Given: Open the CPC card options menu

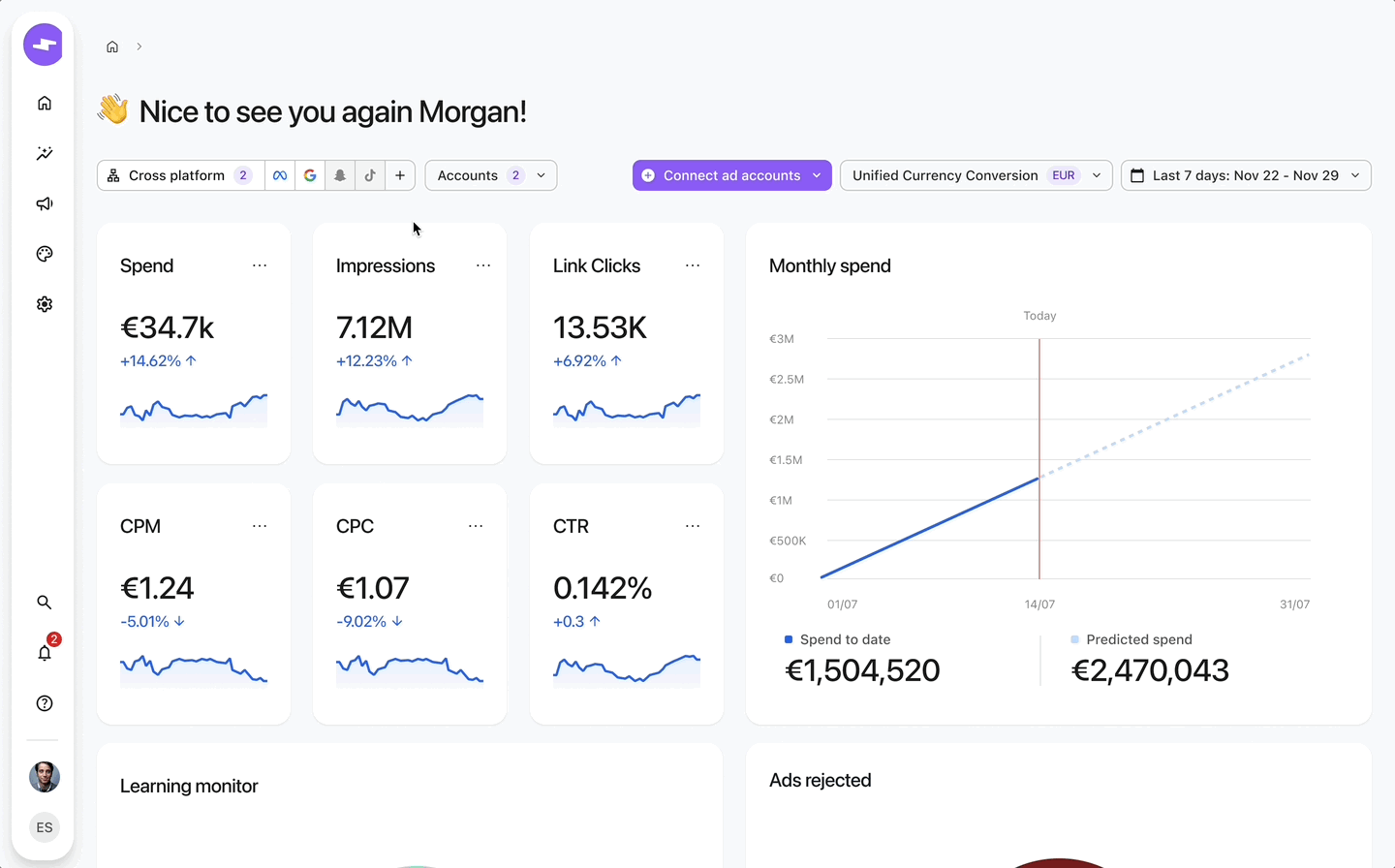Looking at the screenshot, I should click(476, 526).
